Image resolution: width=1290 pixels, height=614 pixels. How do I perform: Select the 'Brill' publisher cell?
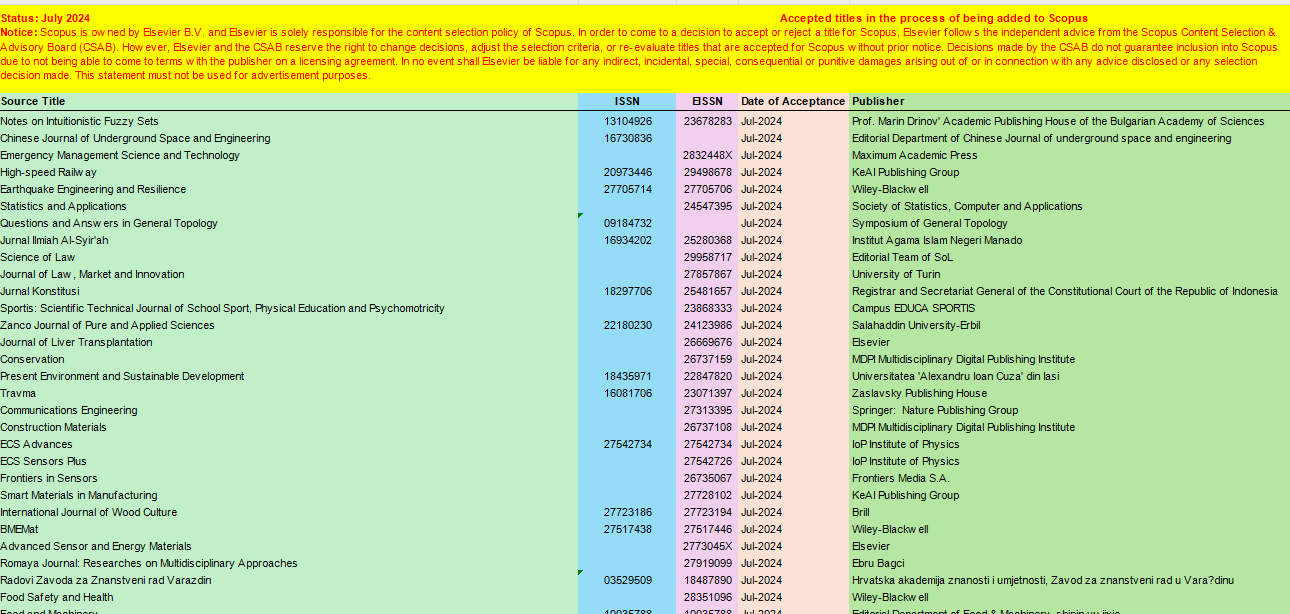pyautogui.click(x=1069, y=512)
